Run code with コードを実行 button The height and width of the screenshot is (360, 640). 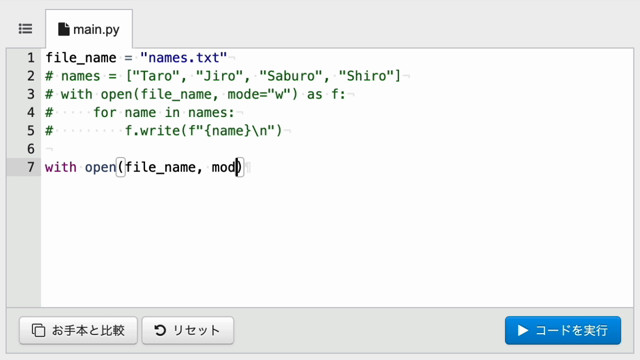(x=563, y=330)
